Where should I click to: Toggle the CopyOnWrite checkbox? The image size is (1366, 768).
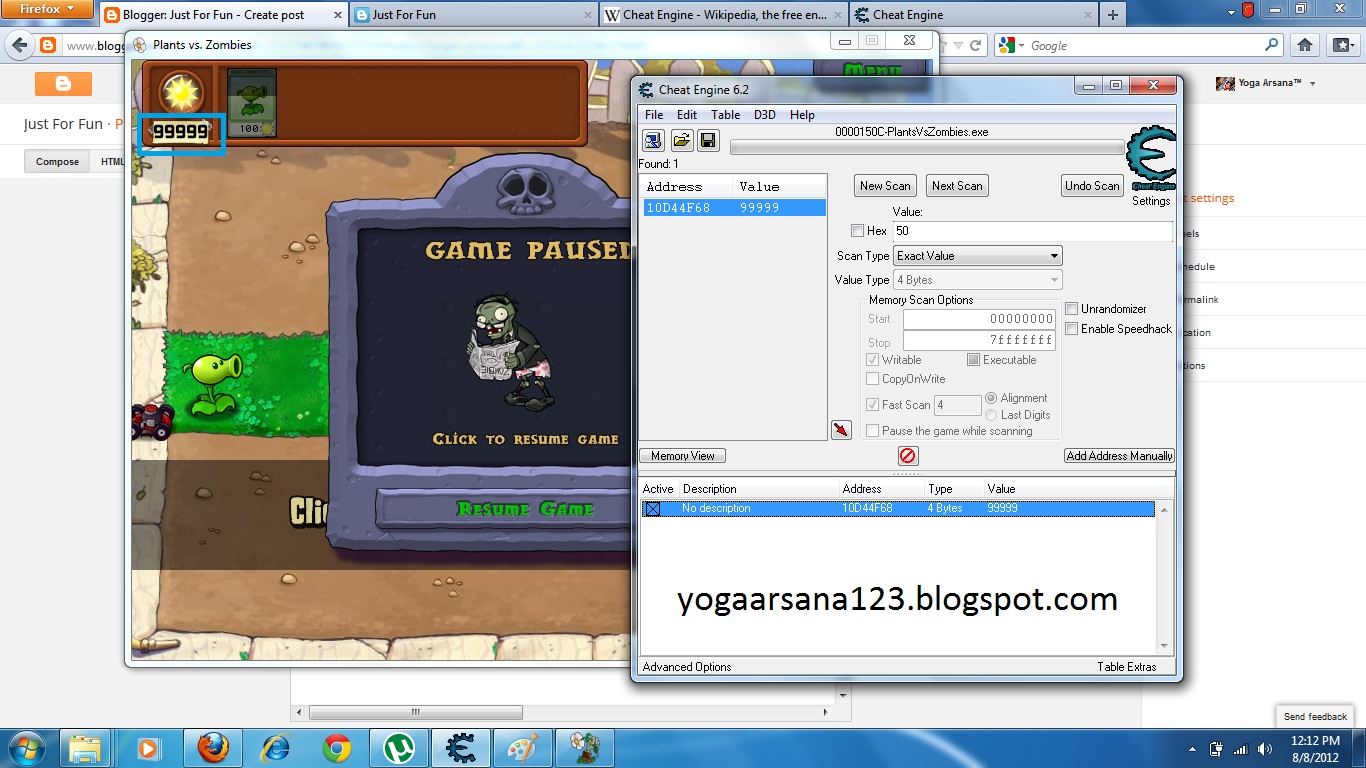point(872,379)
